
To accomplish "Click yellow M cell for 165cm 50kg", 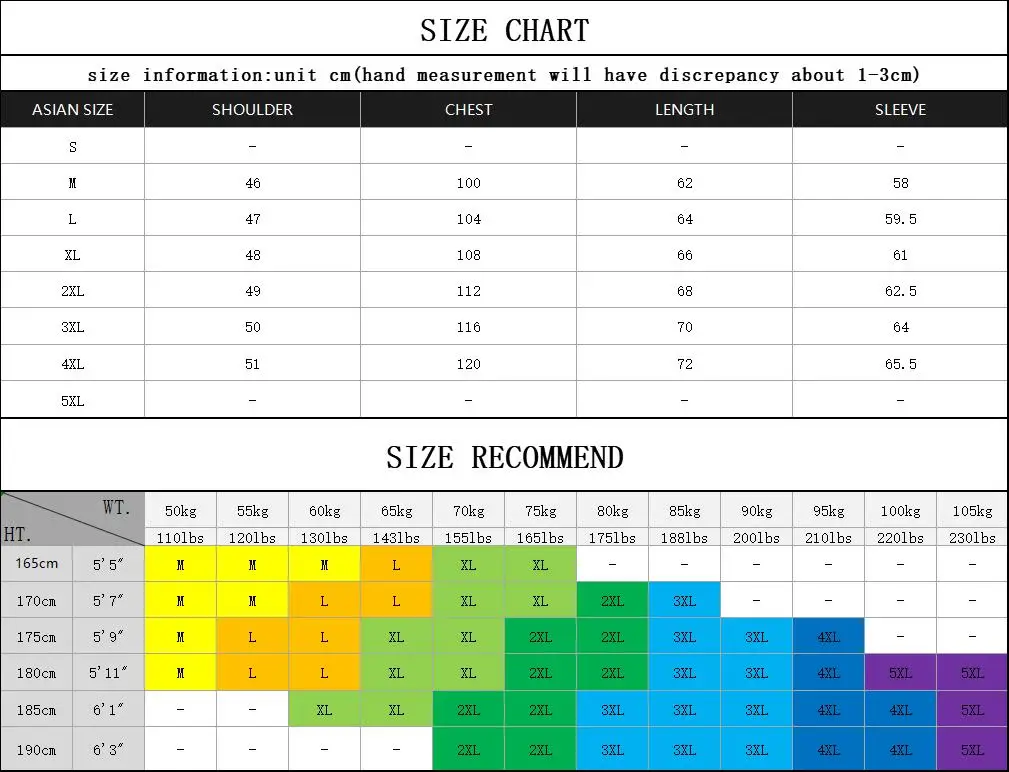I will click(x=180, y=564).
